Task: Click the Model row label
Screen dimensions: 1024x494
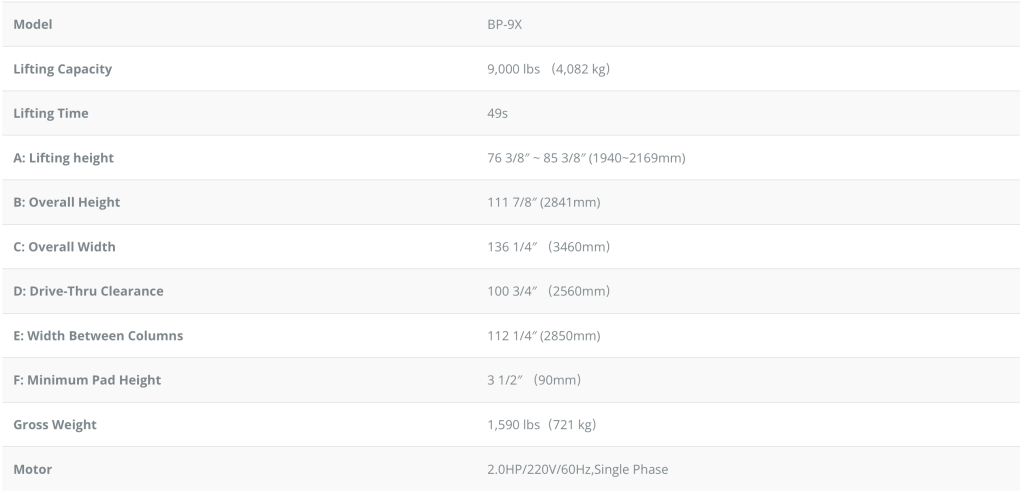Action: [x=33, y=25]
